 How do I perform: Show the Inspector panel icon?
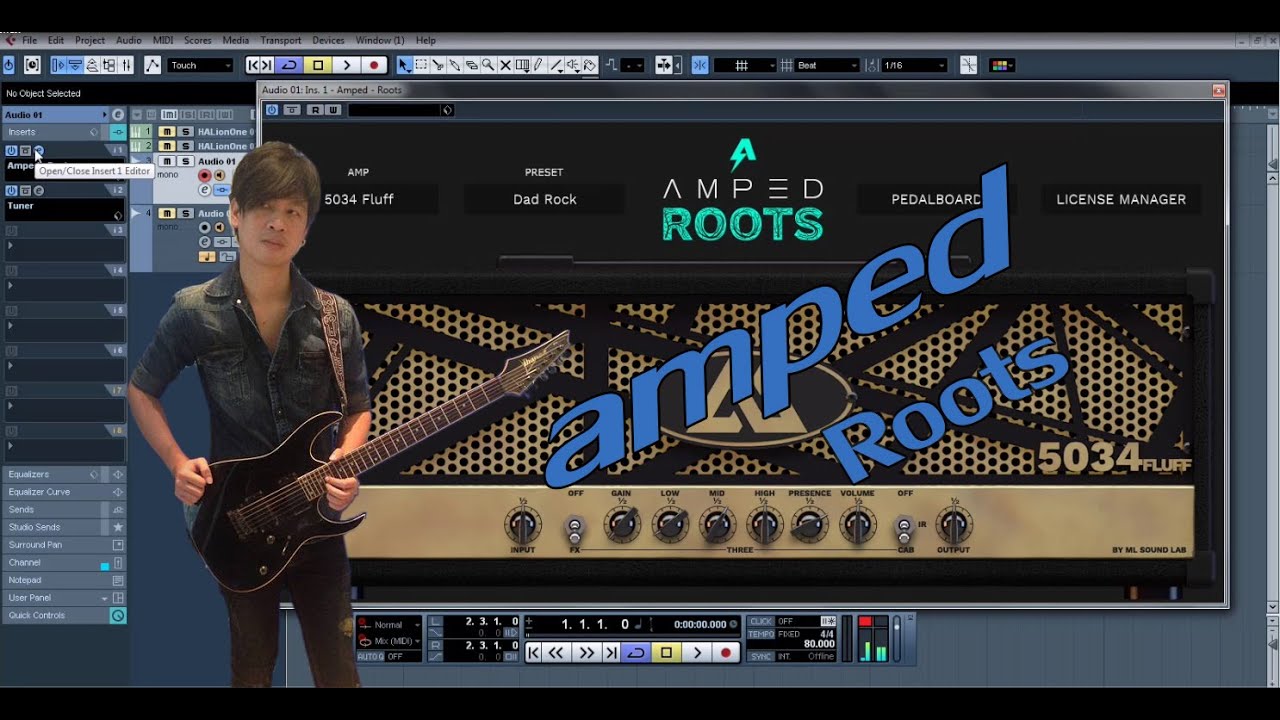click(x=59, y=65)
